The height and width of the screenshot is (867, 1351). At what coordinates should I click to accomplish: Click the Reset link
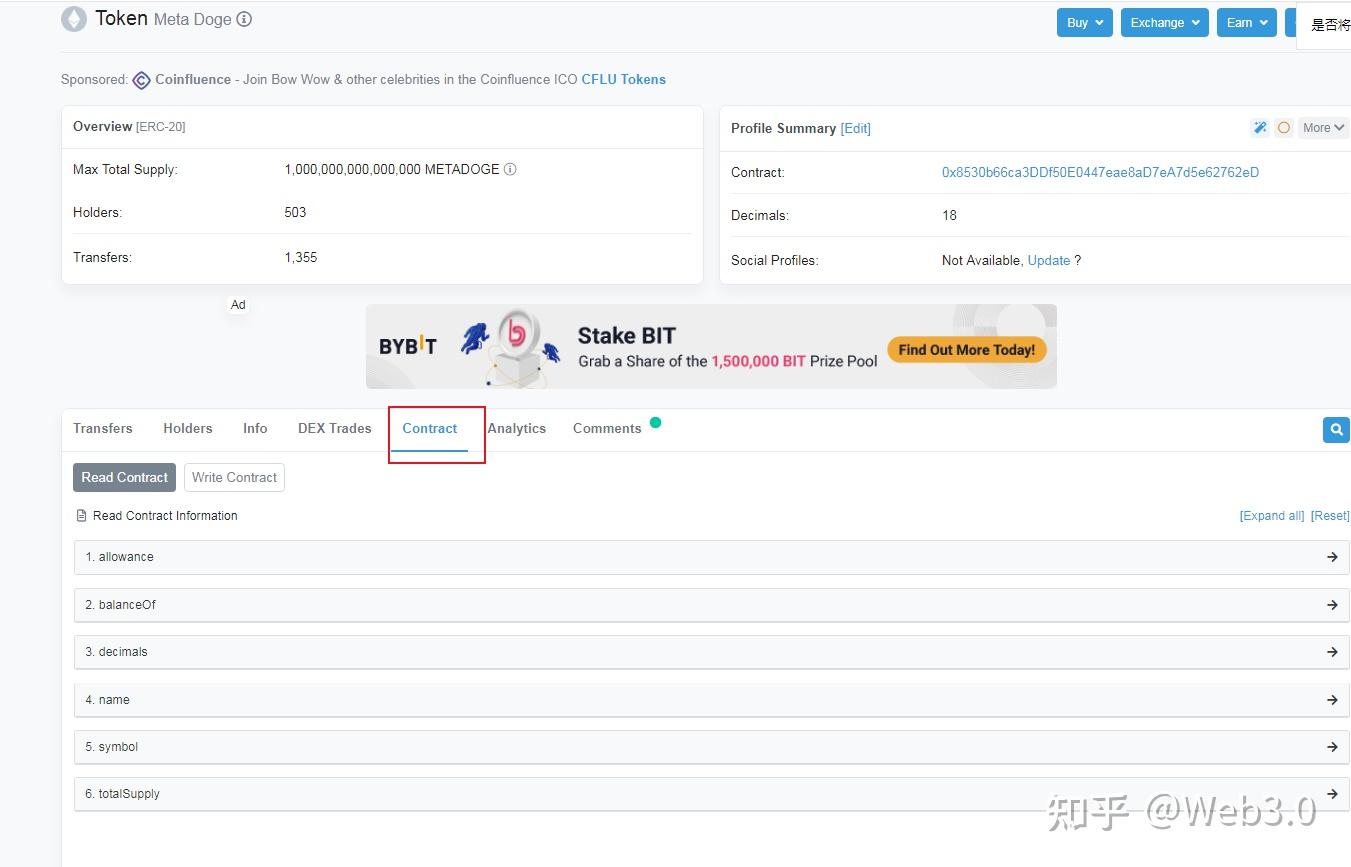pos(1330,516)
